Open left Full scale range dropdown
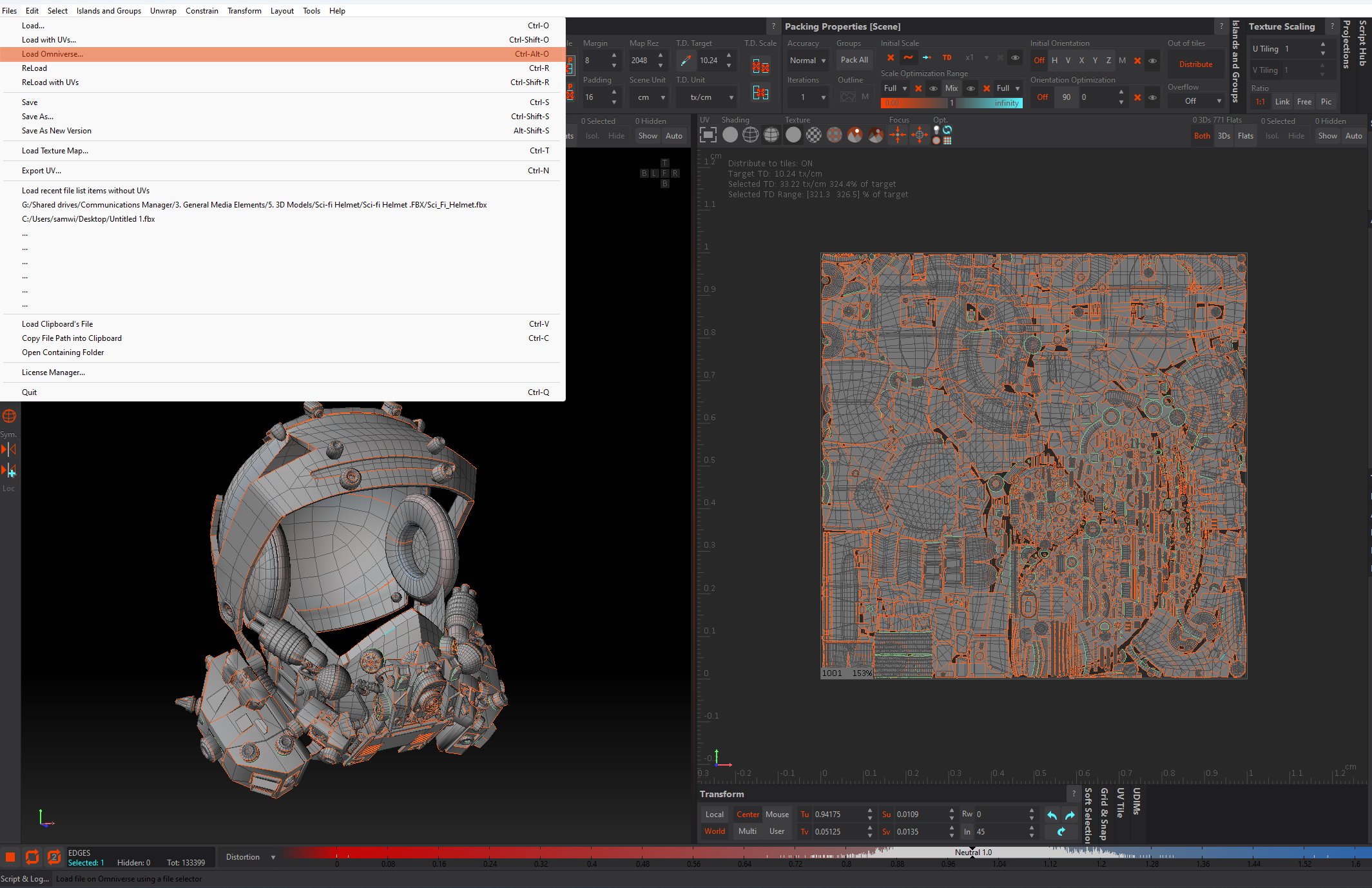This screenshot has height=888, width=1372. 895,88
